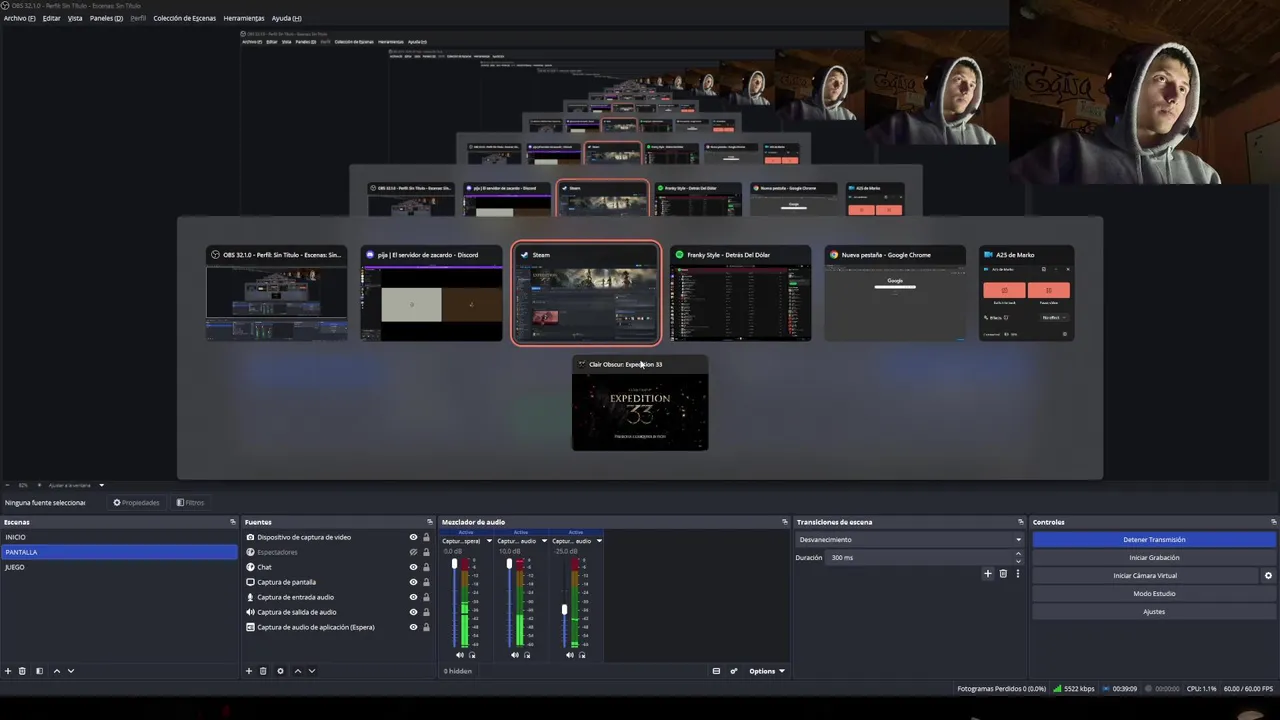Increase the Duración value with the up arrow
The height and width of the screenshot is (720, 1280).
tap(1019, 554)
